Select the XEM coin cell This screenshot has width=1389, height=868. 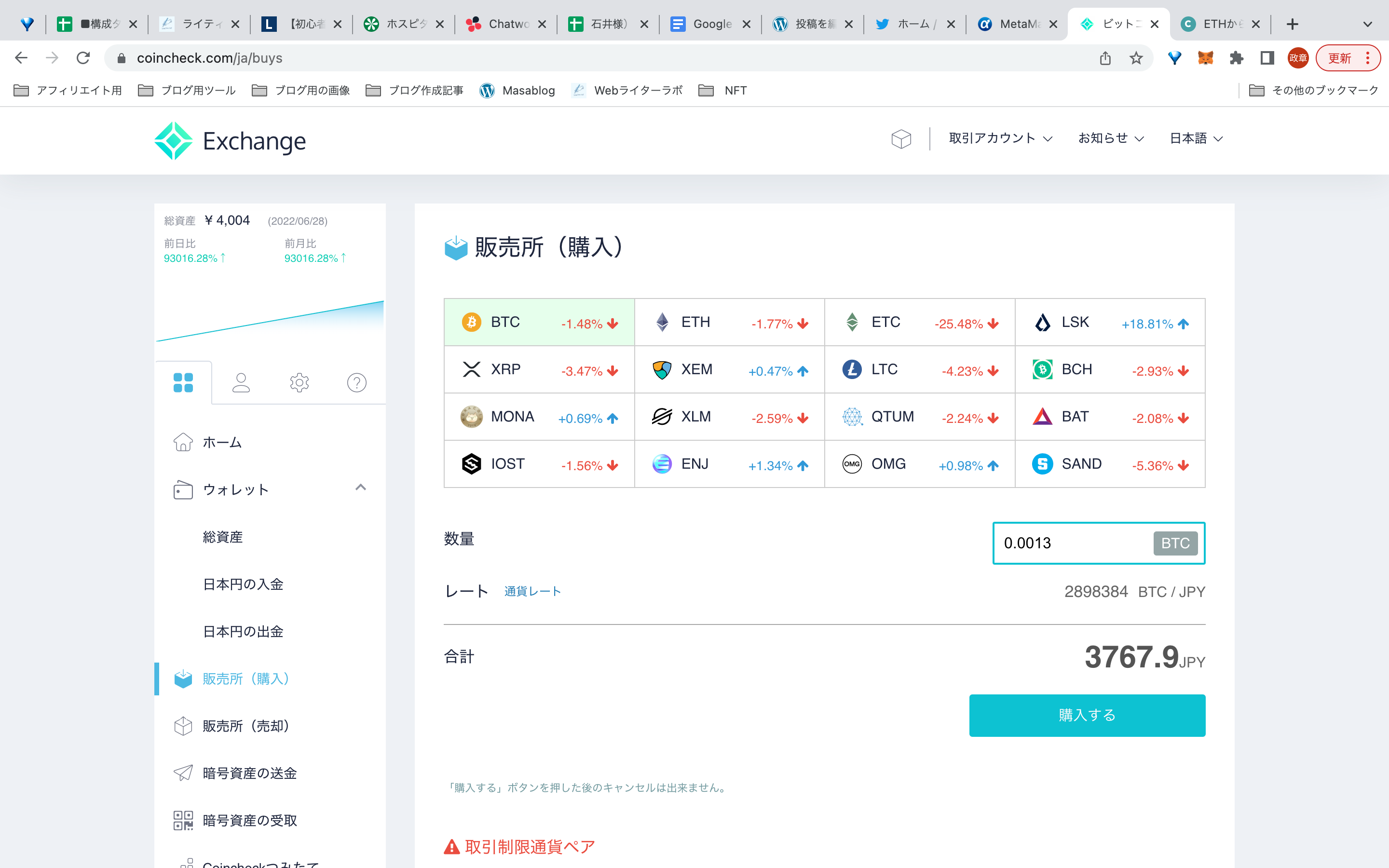(730, 370)
